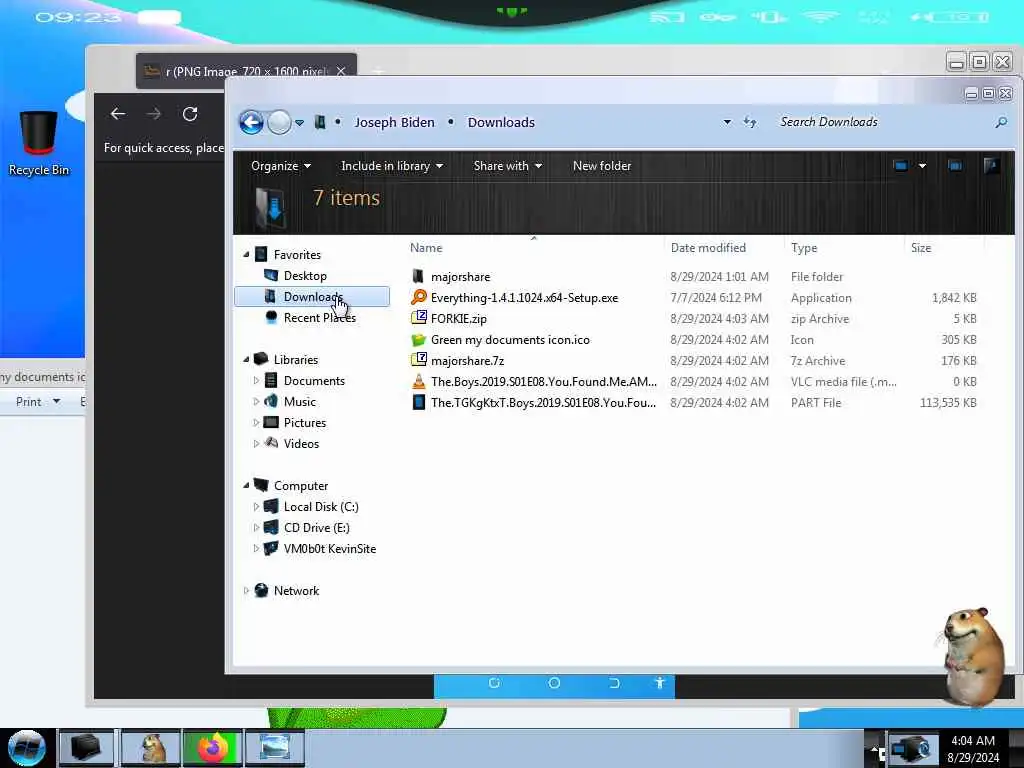The width and height of the screenshot is (1024, 768).
Task: Collapse the Computer group
Action: 246,485
